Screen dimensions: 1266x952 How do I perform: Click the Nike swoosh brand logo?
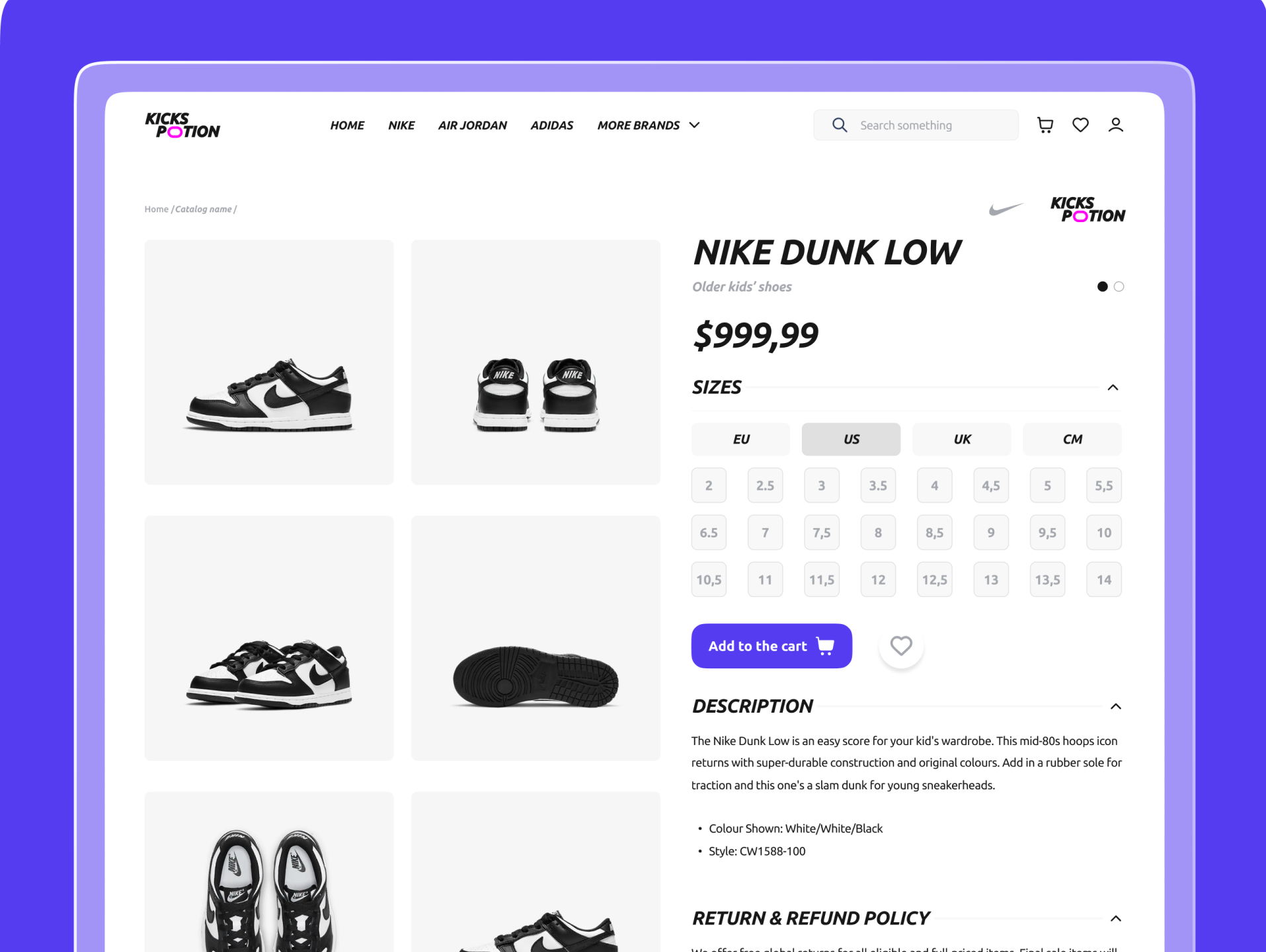[x=1006, y=210]
